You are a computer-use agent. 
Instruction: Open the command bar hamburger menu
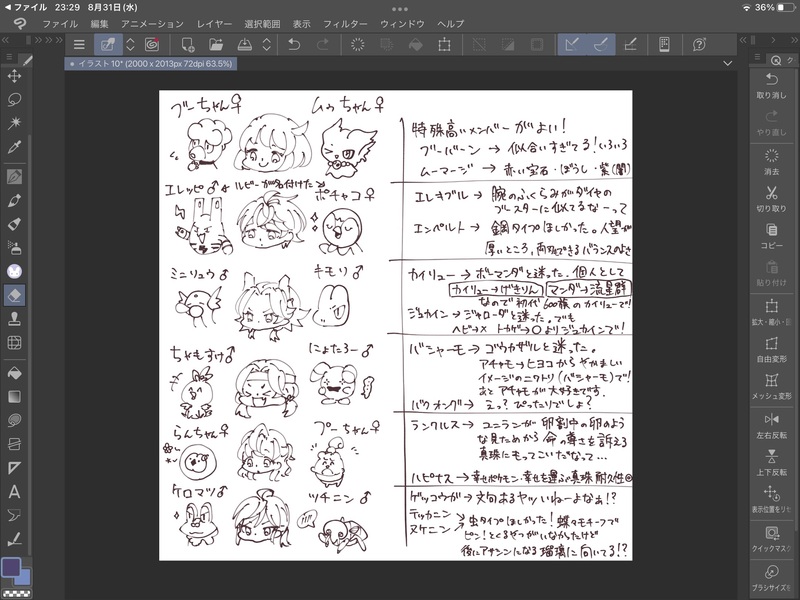coord(79,44)
